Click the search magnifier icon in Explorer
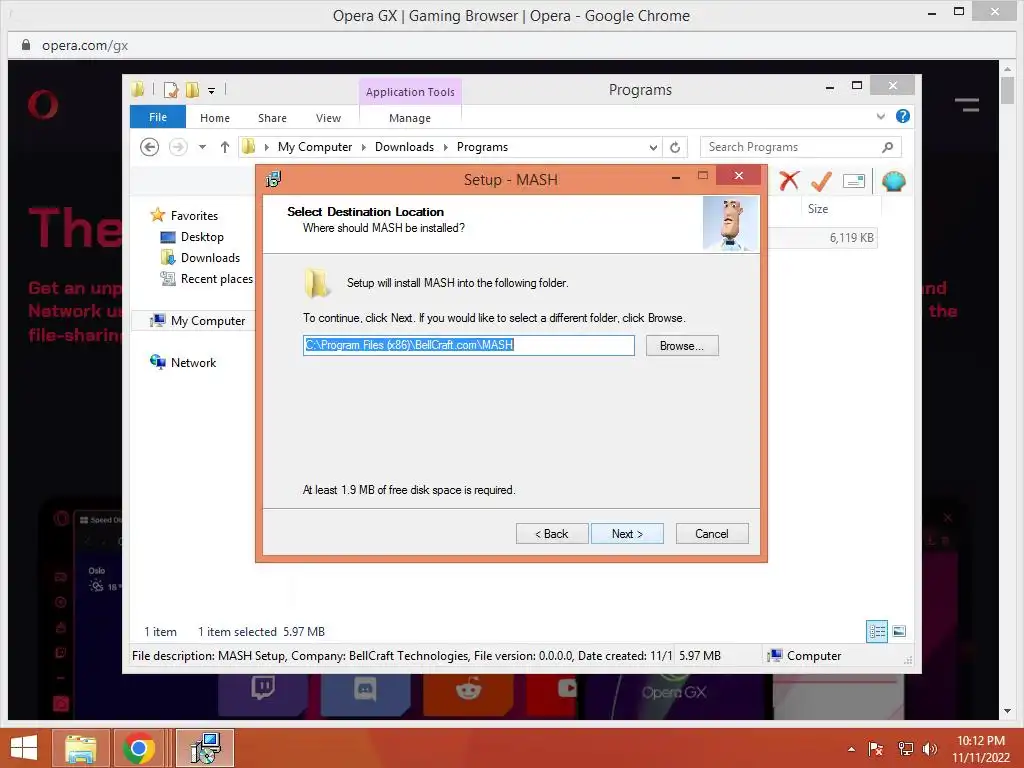This screenshot has width=1024, height=768. coord(888,147)
